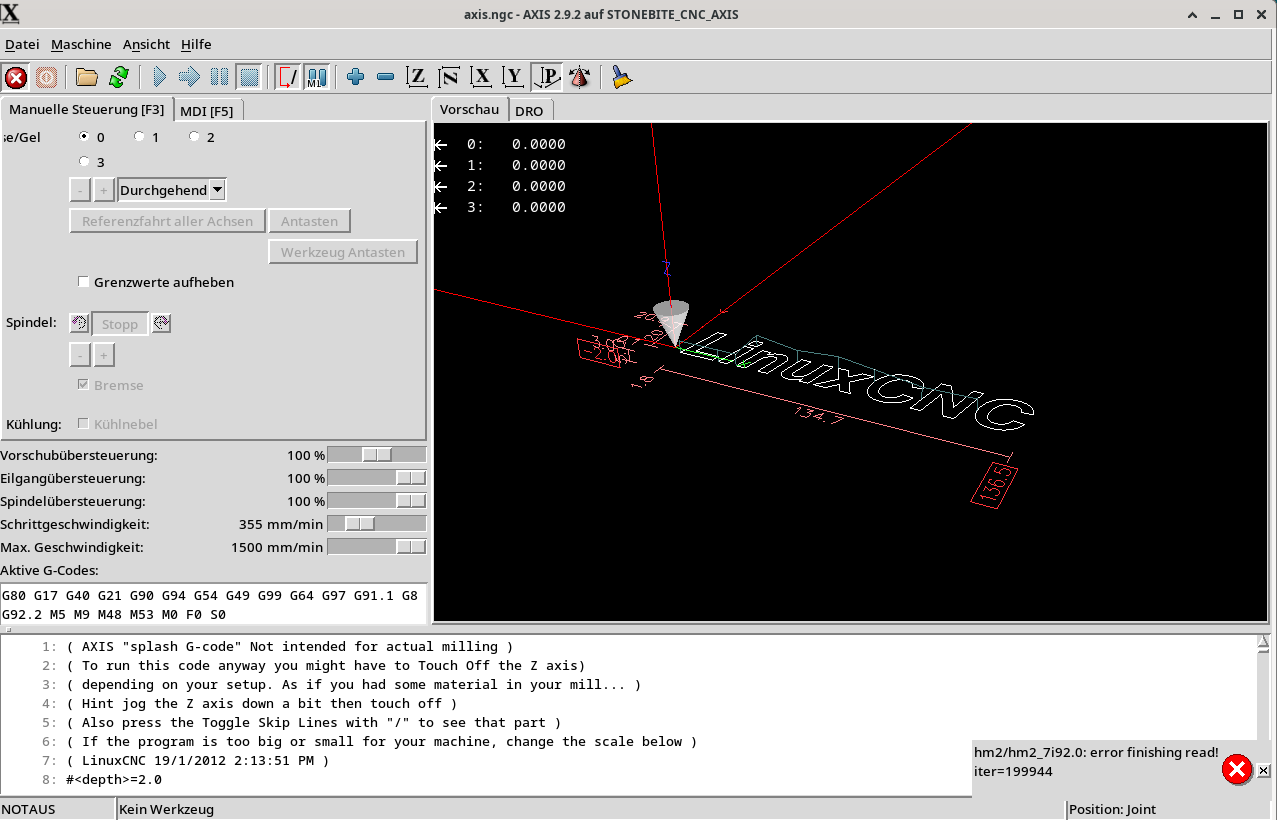Click the active G-codes text box
The image size is (1277, 820).
coord(213,604)
